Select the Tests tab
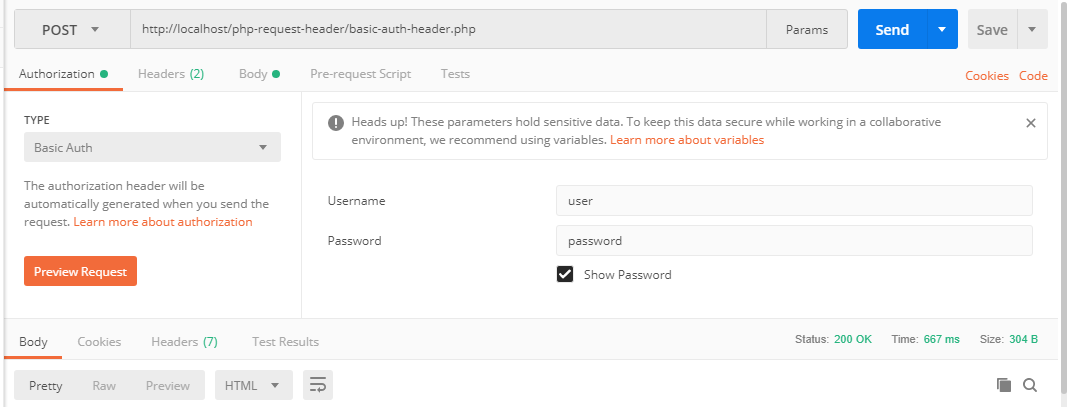Image resolution: width=1067 pixels, height=407 pixels. click(x=455, y=74)
